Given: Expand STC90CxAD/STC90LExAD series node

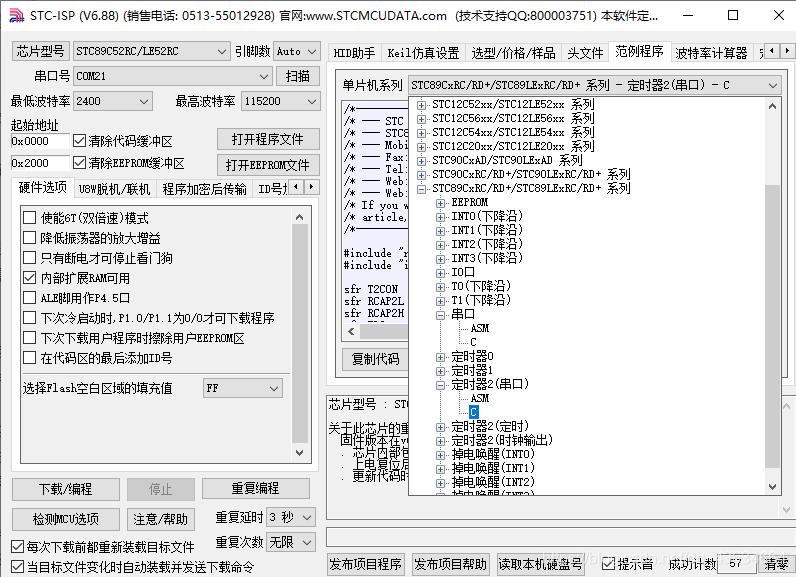Looking at the screenshot, I should click(421, 161).
